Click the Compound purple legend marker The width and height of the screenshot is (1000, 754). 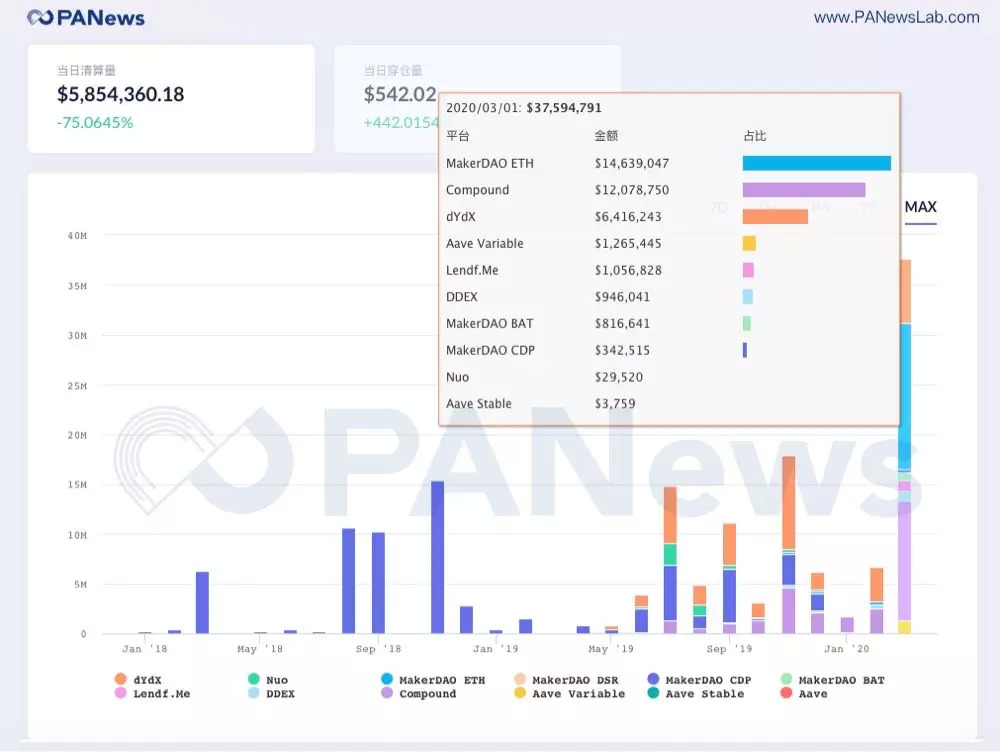pyautogui.click(x=387, y=694)
